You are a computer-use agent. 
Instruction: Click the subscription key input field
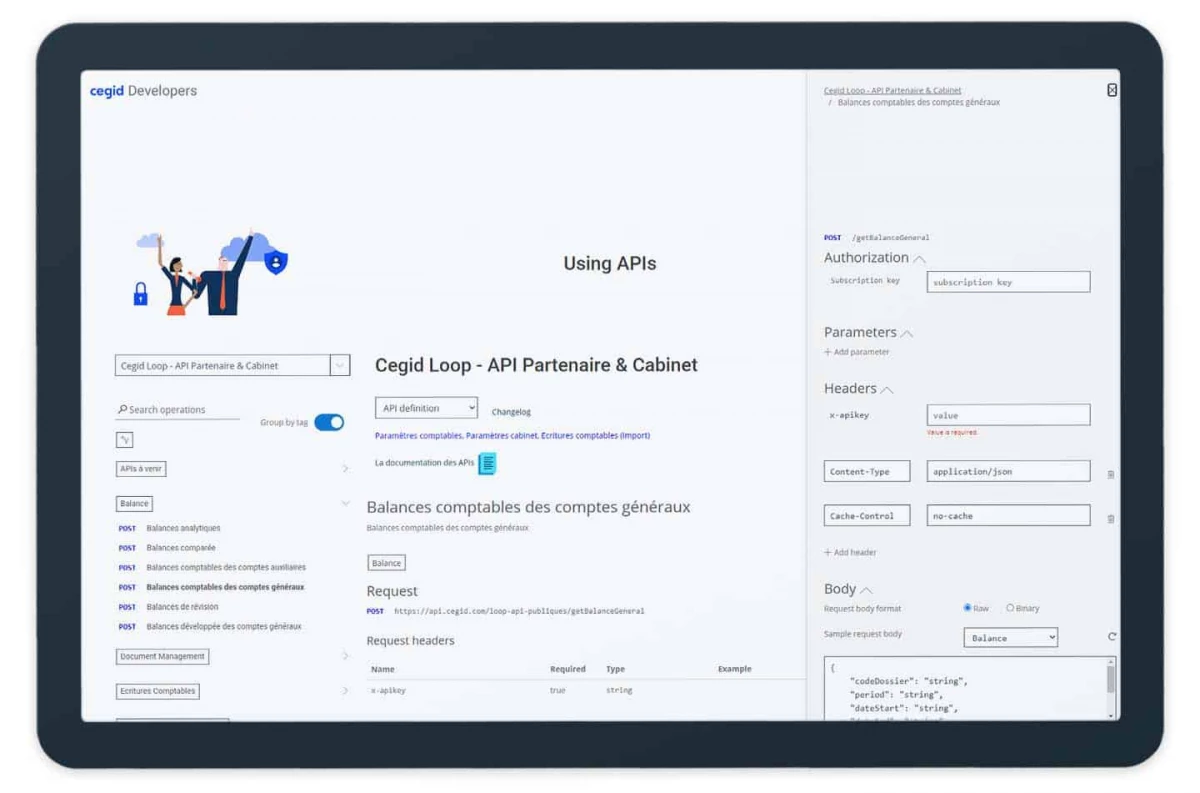click(1007, 281)
